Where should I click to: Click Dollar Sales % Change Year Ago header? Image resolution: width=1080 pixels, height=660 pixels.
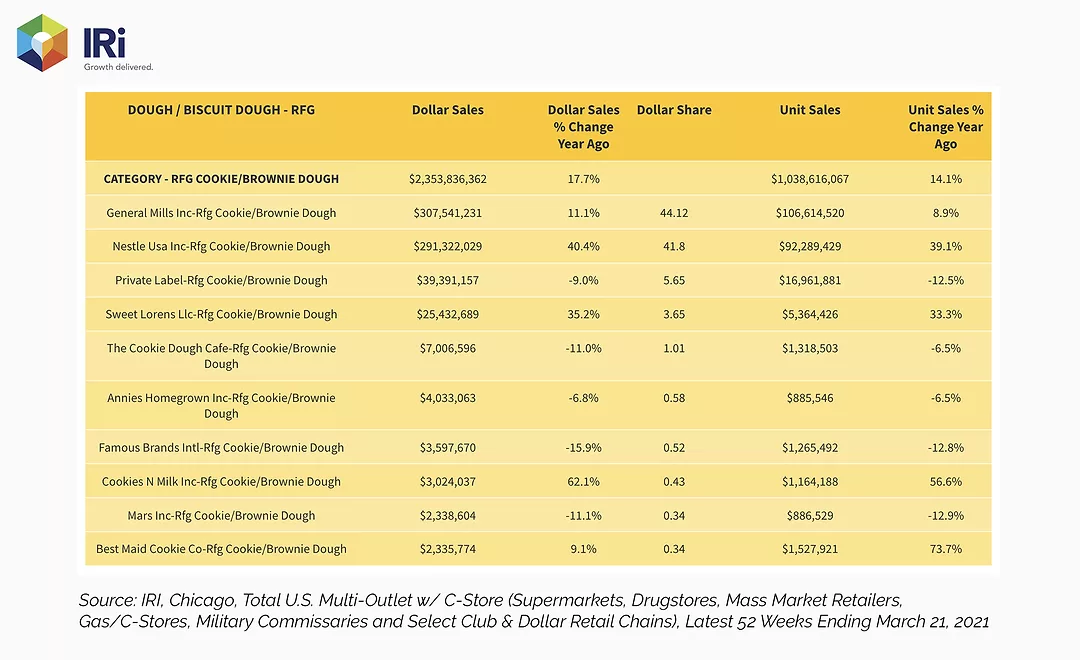tap(583, 127)
